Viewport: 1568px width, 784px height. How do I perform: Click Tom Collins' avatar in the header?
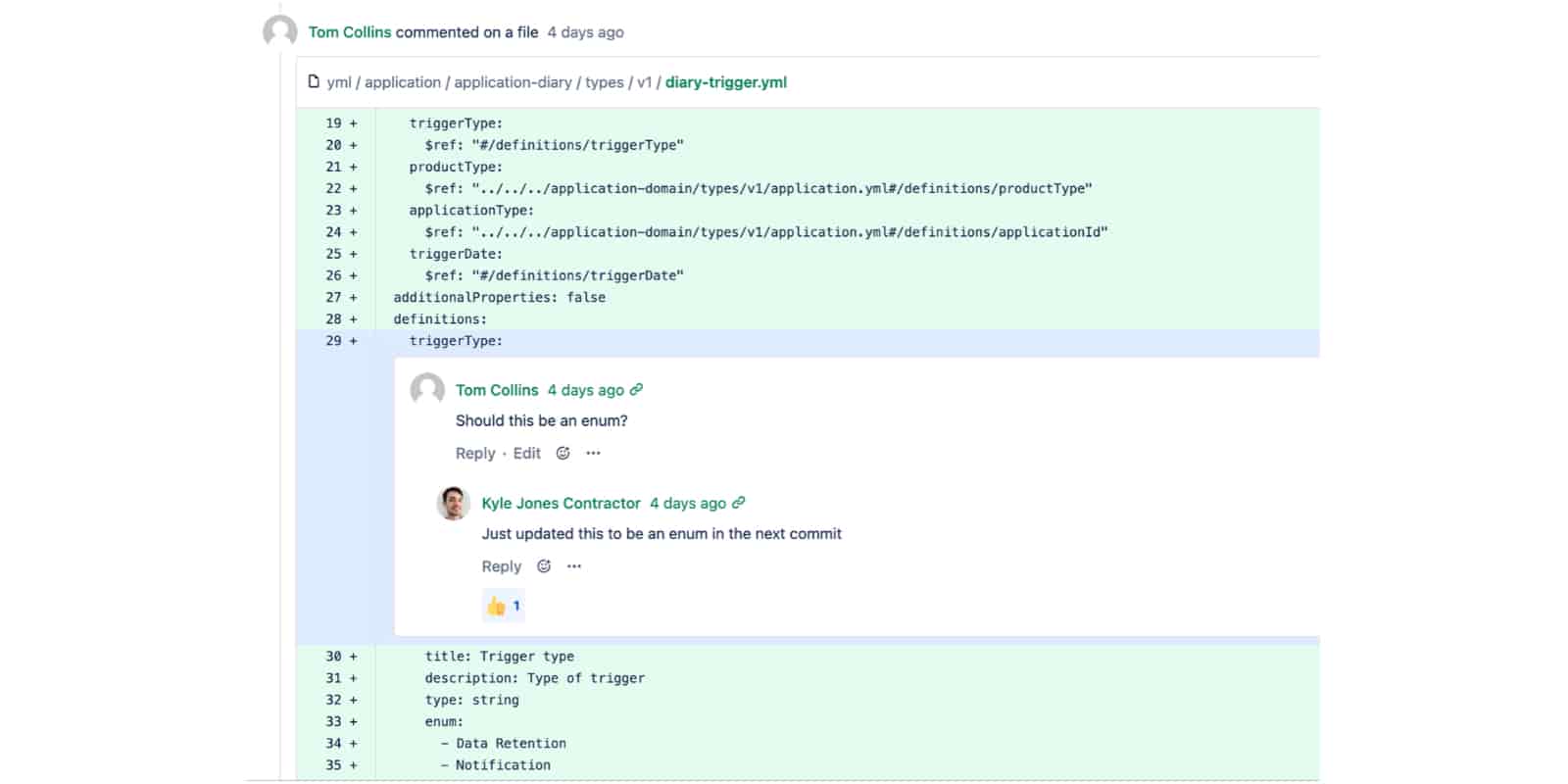(280, 31)
